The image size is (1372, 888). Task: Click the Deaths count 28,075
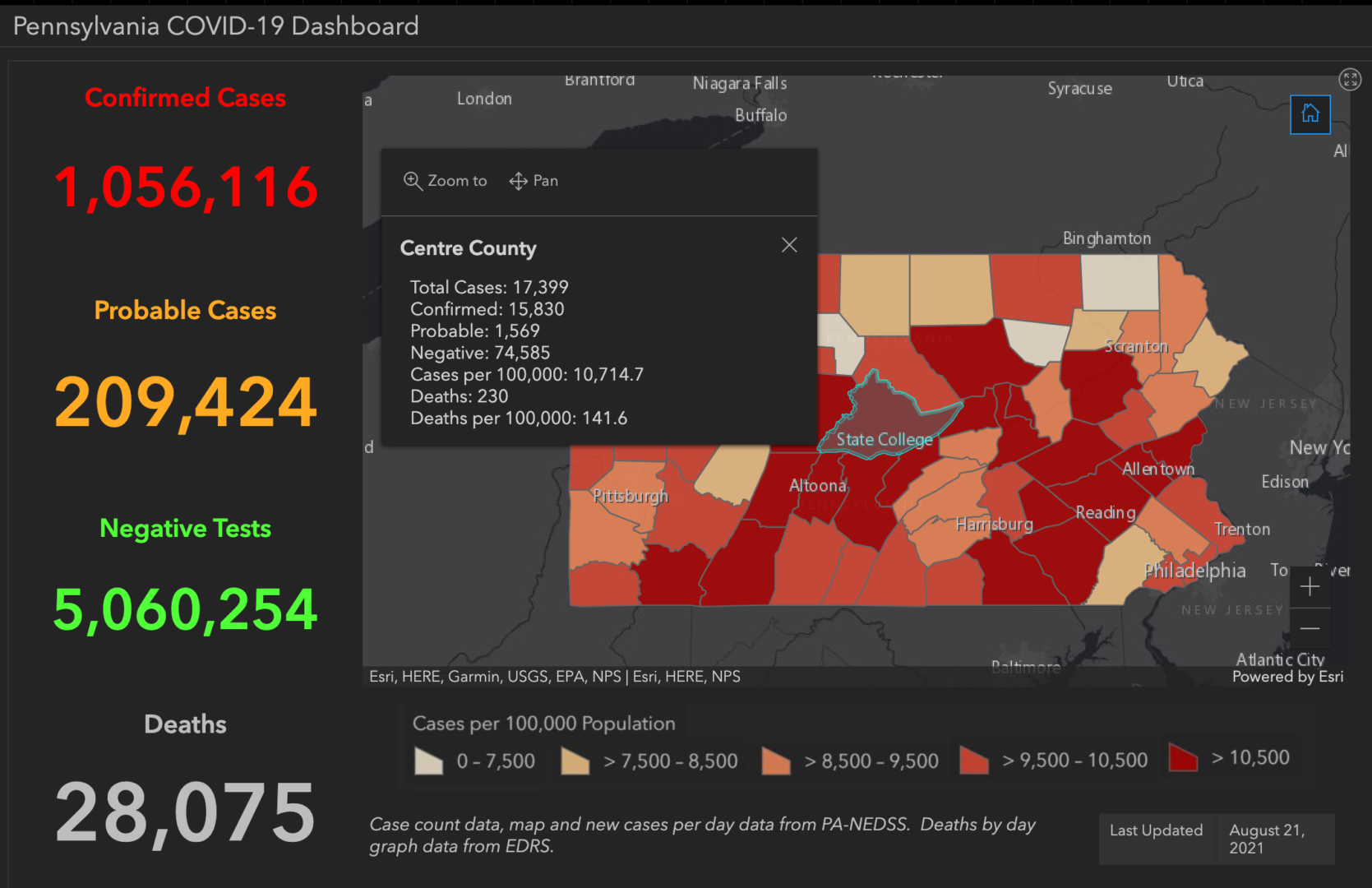click(x=186, y=812)
